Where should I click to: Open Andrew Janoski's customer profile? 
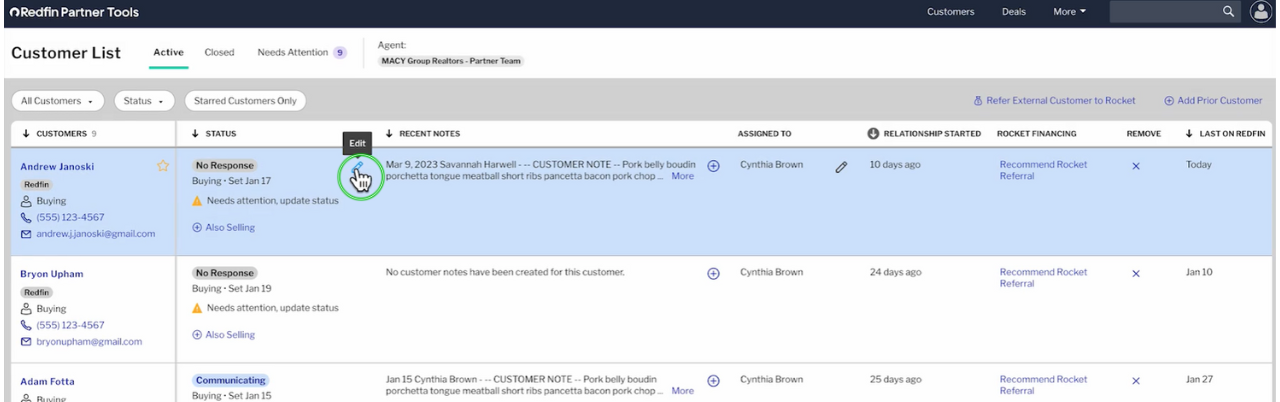point(57,167)
